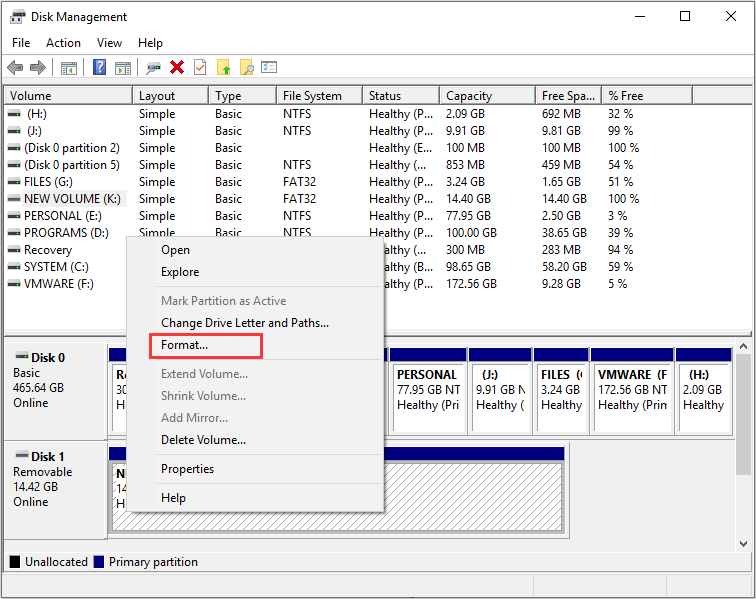Click the Back arrow in the toolbar

click(x=15, y=67)
